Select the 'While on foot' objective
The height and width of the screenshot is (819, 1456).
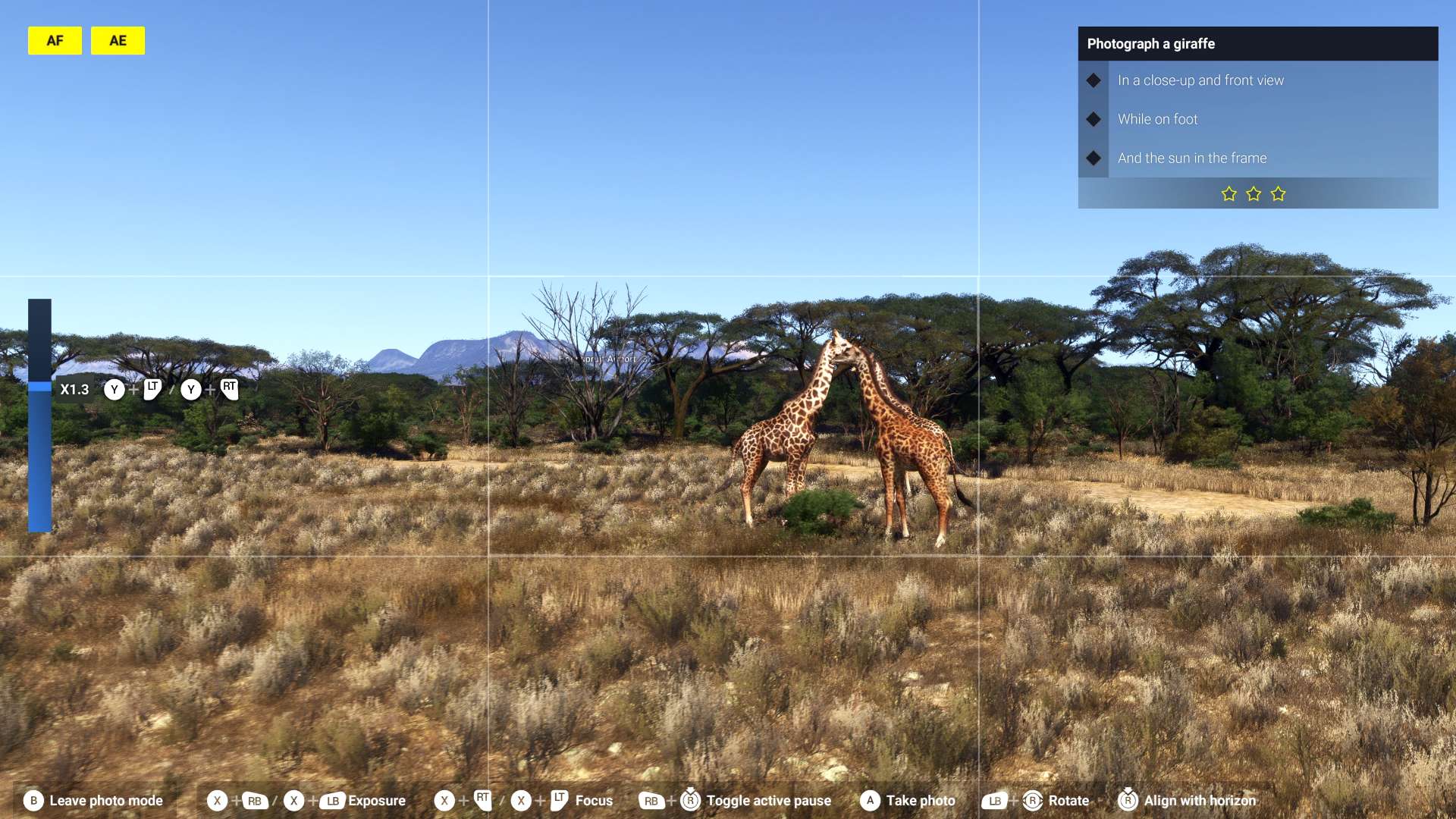coord(1157,119)
